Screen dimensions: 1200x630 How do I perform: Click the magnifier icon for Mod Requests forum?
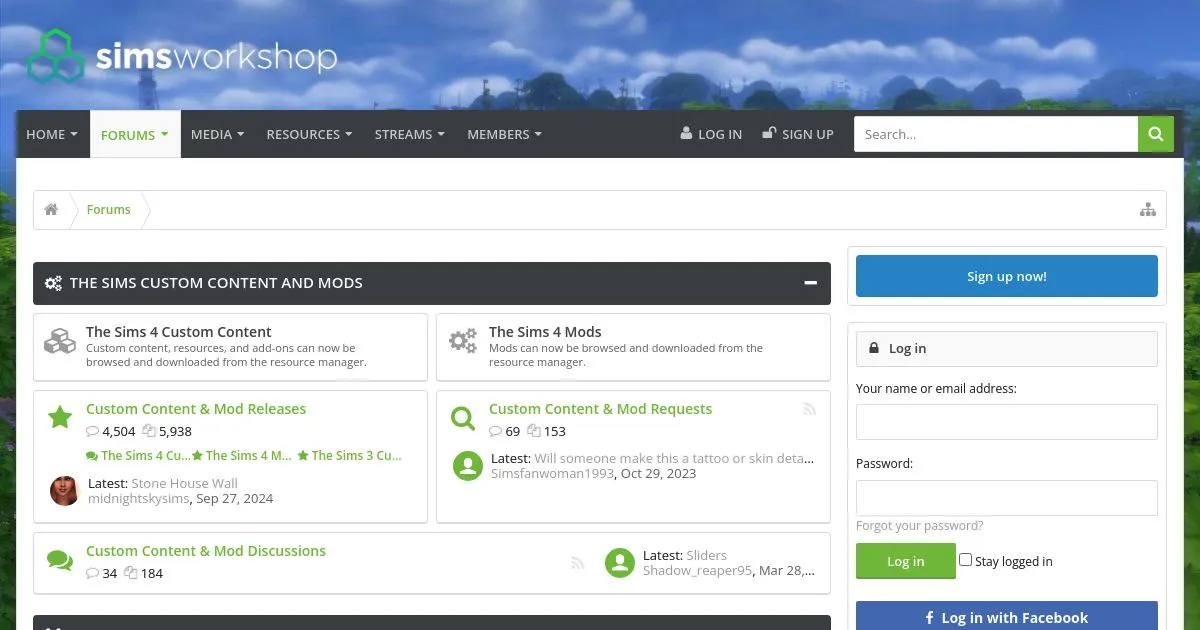point(463,418)
